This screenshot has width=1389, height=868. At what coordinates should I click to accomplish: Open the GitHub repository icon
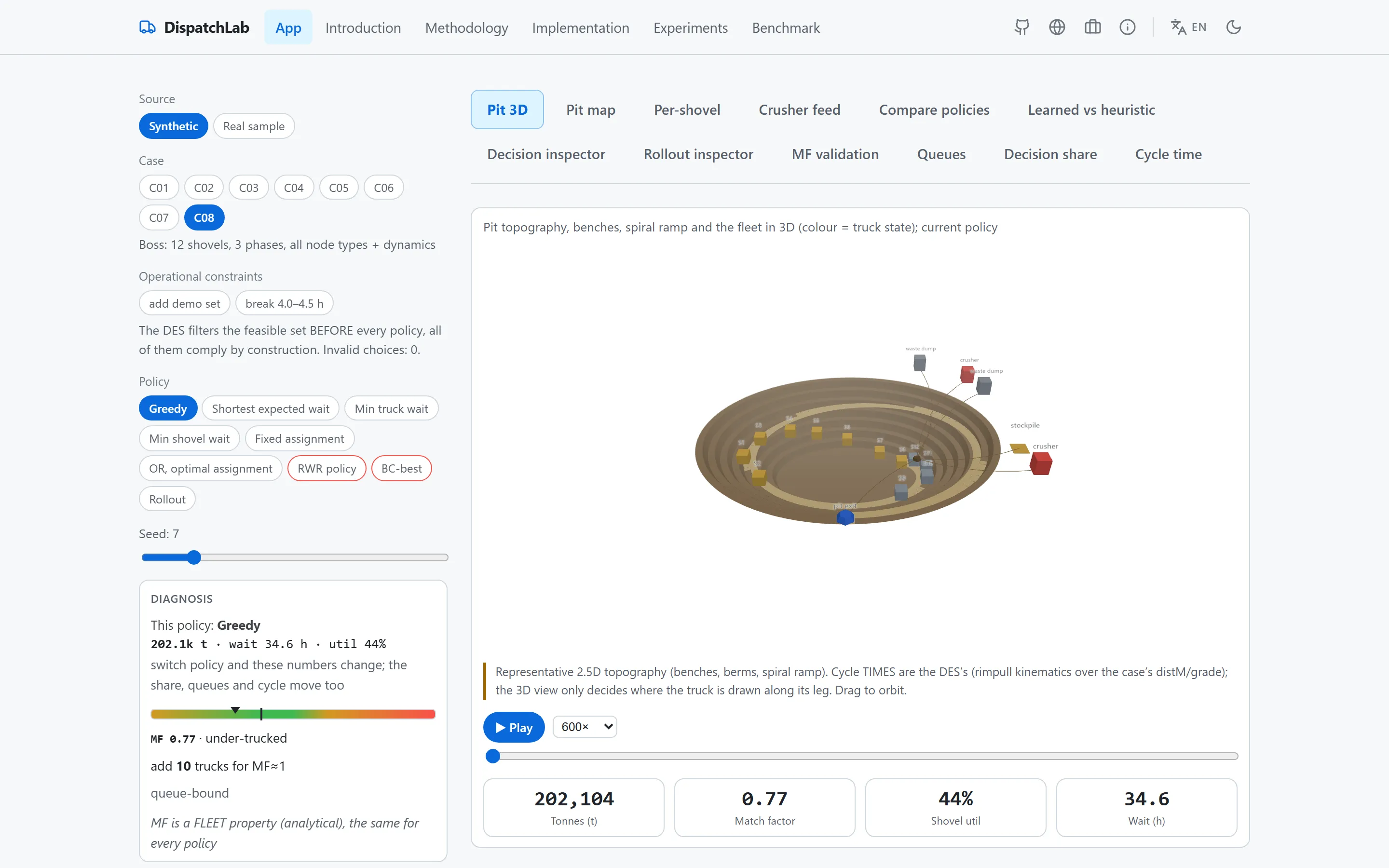click(1021, 27)
